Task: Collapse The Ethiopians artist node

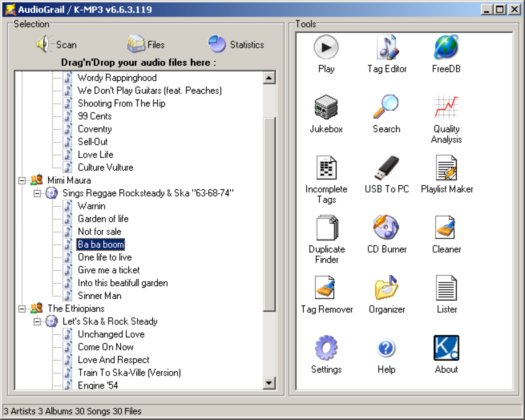Action: (22, 308)
